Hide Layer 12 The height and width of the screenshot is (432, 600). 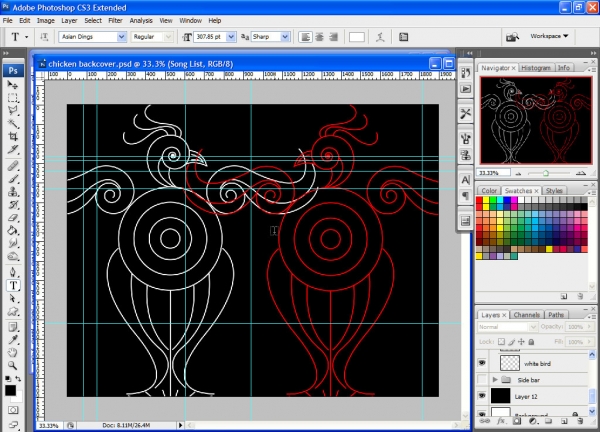click(482, 396)
